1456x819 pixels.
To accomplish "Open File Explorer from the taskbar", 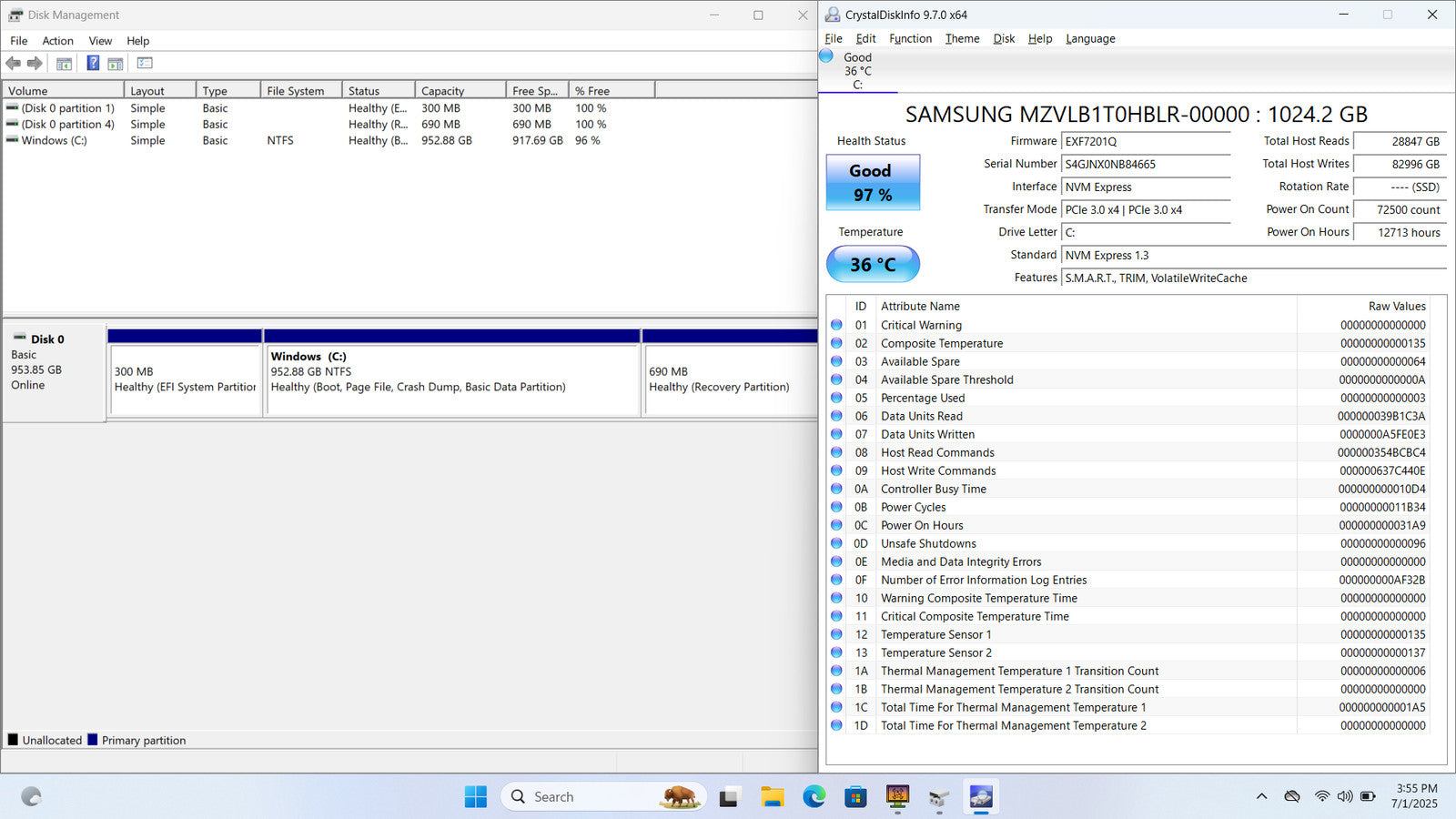I will tap(773, 797).
